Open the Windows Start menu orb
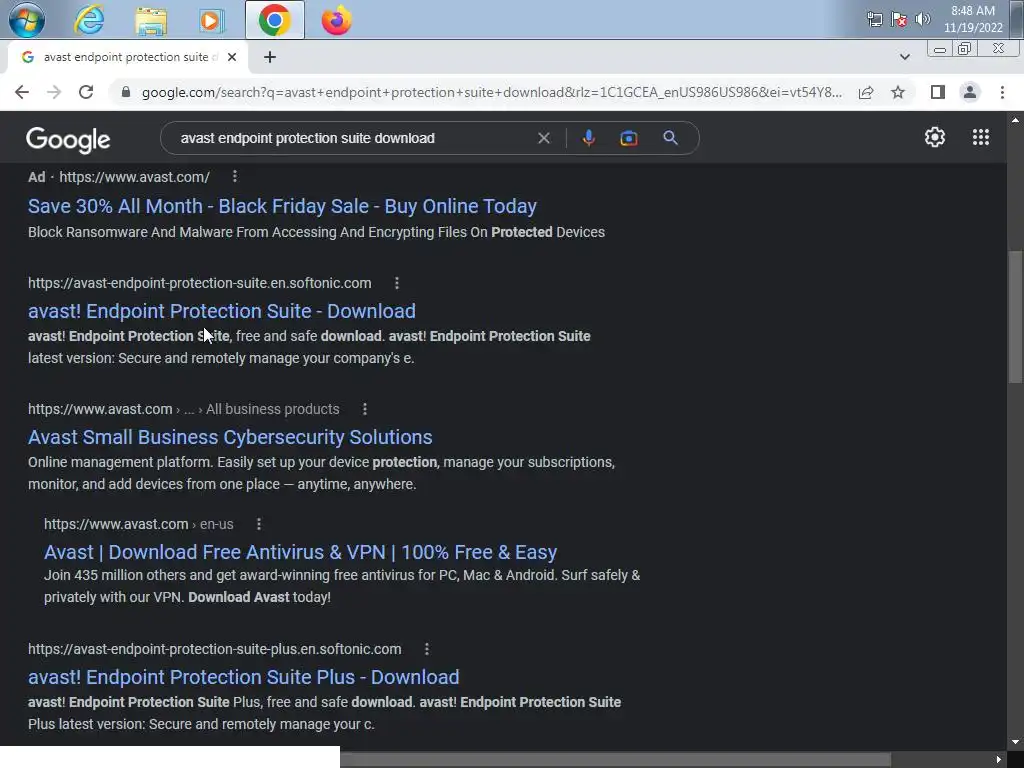This screenshot has width=1024, height=768. coord(27,20)
